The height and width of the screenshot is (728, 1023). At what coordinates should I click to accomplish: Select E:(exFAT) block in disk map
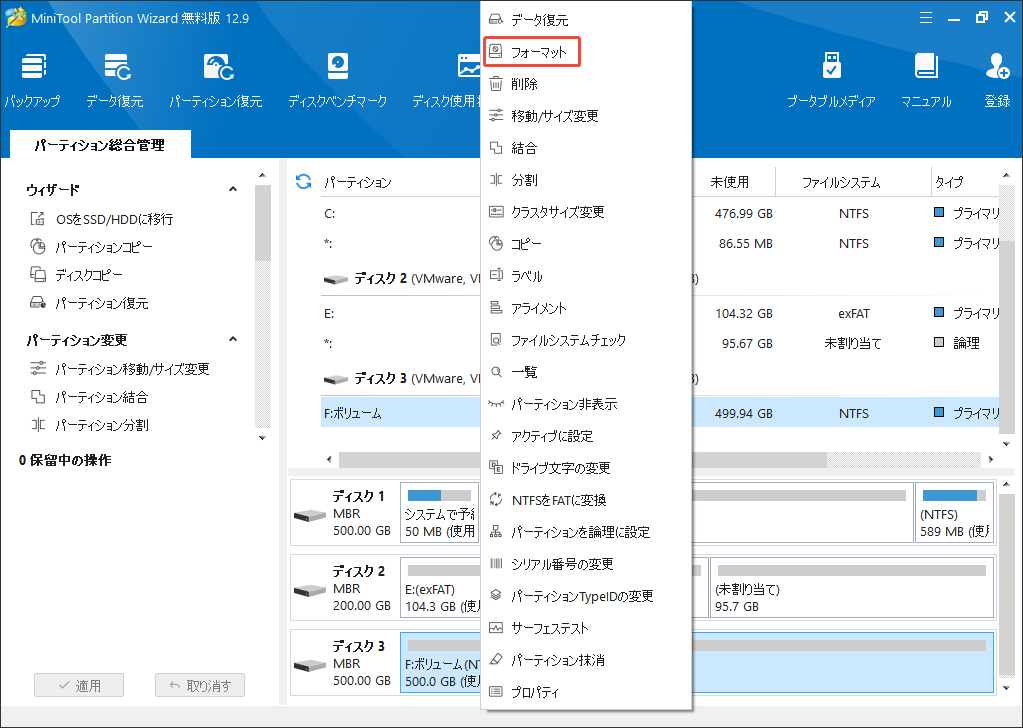point(441,587)
